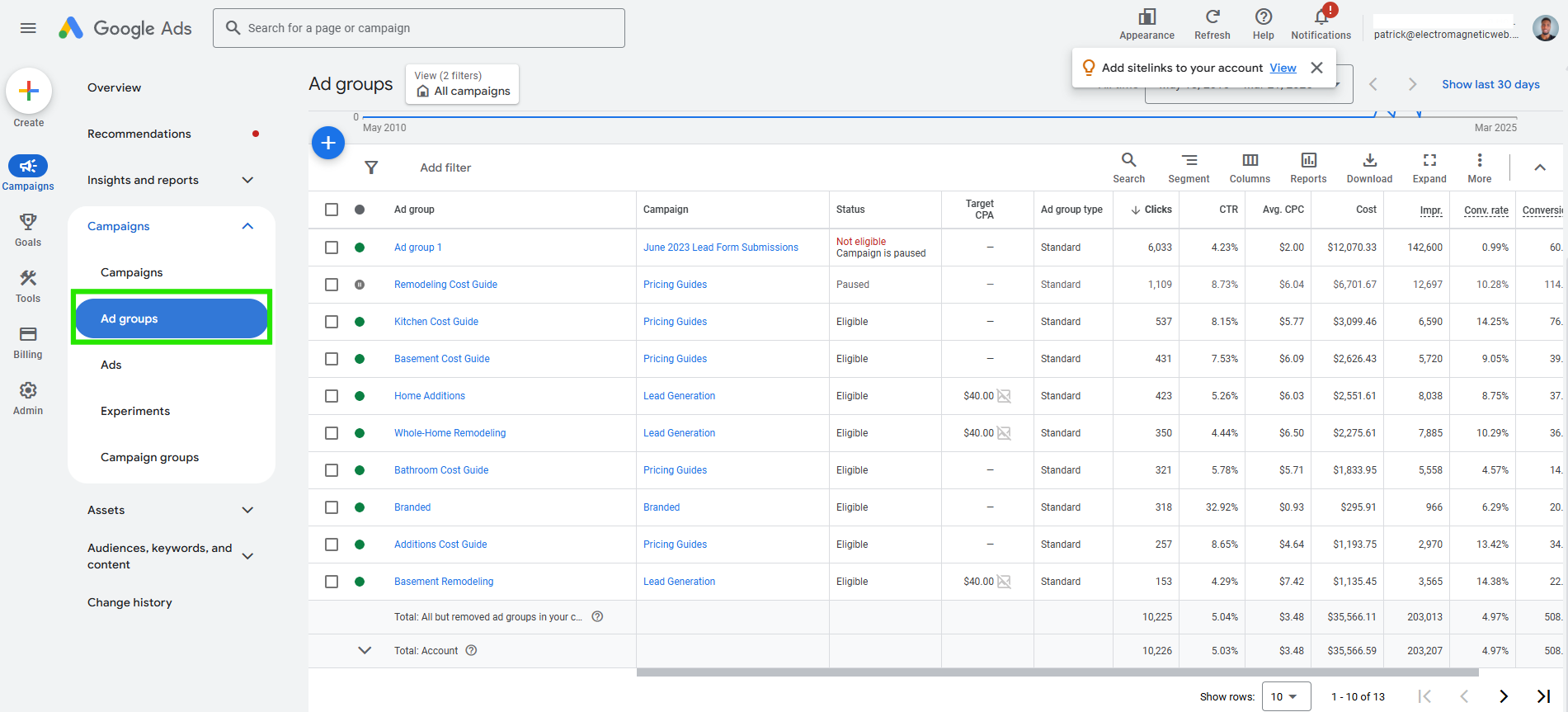Select the Branded row checkbox
Screen dimensions: 1568x712
(x=332, y=507)
